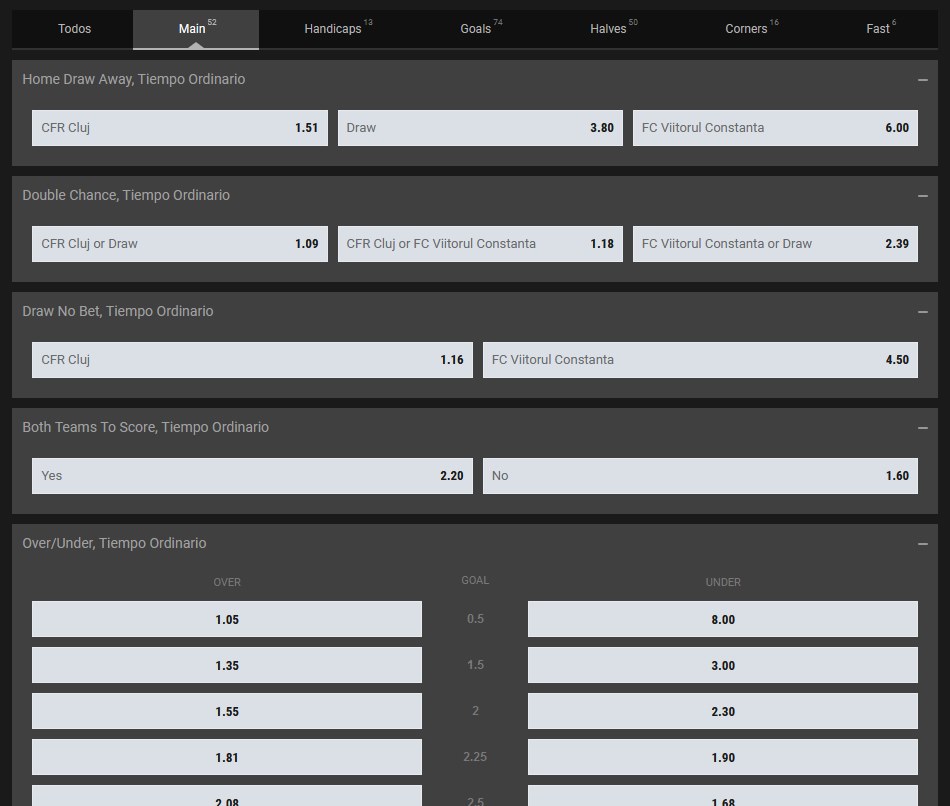Image resolution: width=950 pixels, height=806 pixels.
Task: Select Under 2.5 goals at 1.68
Action: tap(723, 800)
